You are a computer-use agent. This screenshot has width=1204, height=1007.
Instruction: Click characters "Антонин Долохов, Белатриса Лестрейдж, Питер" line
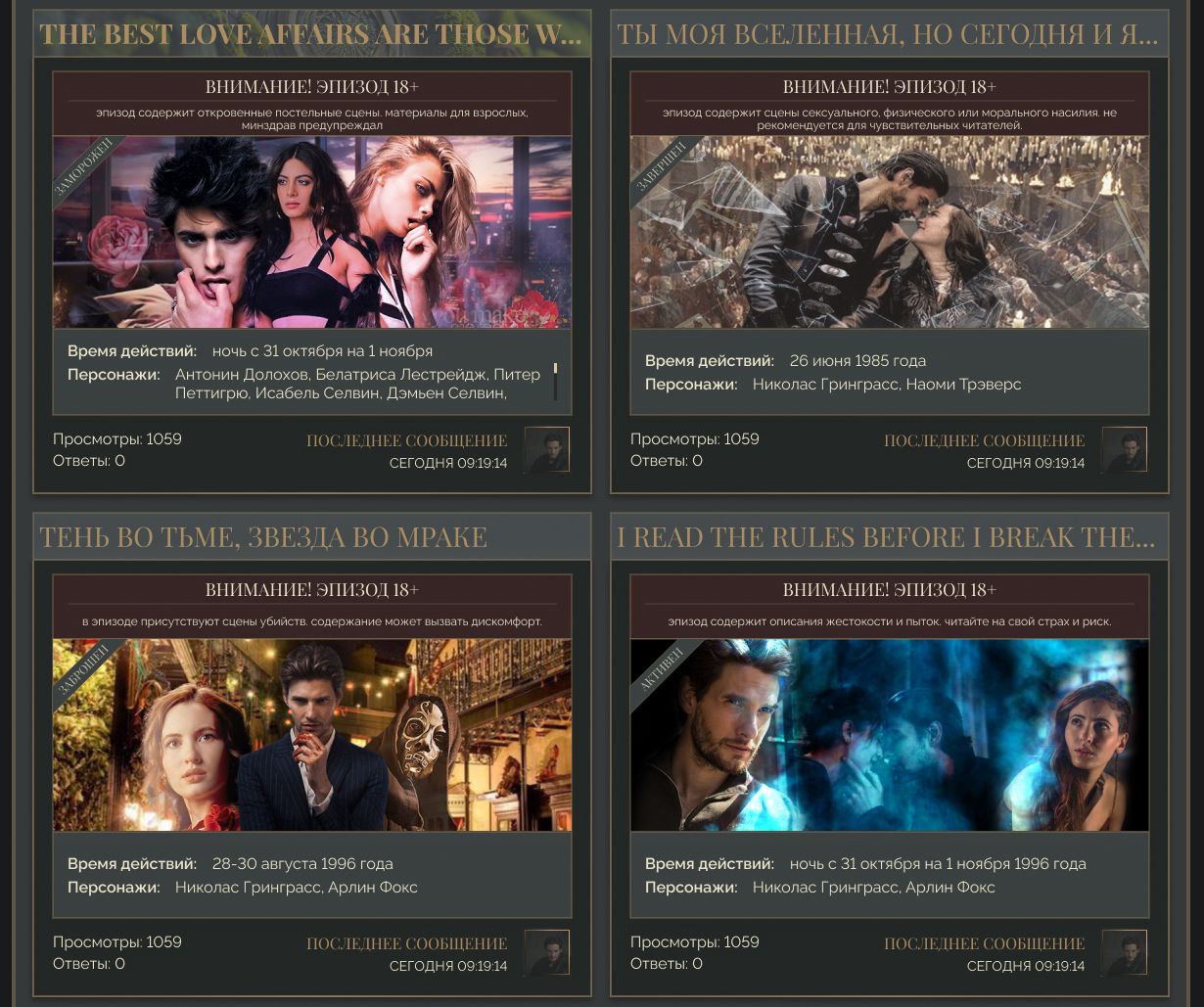357,374
